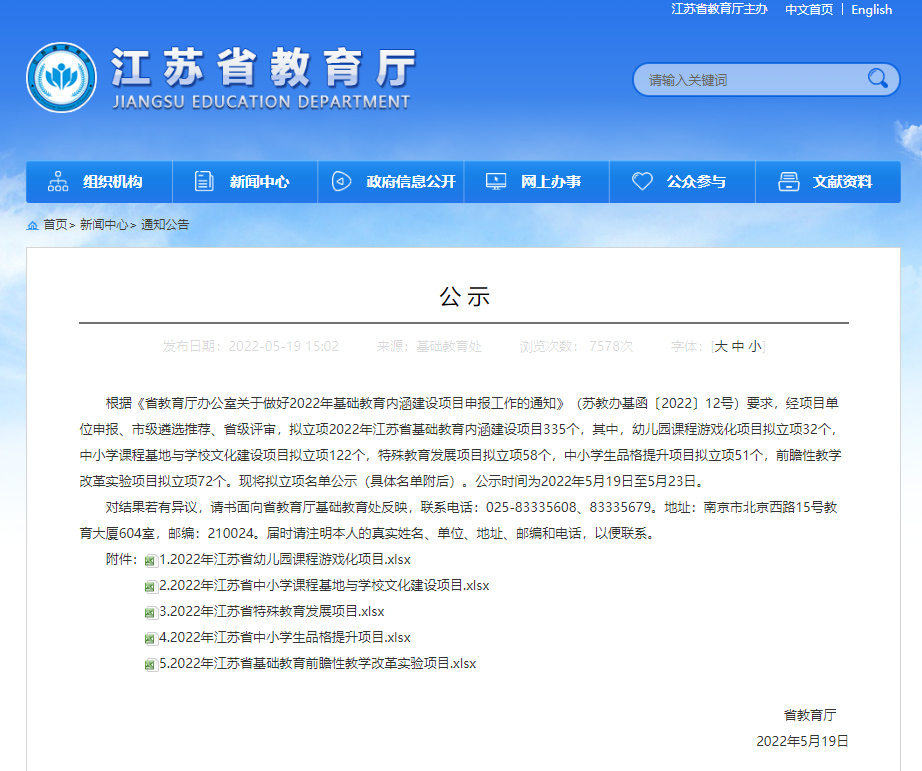The image size is (922, 771).
Task: Click the 公众参与 heart icon
Action: [642, 182]
